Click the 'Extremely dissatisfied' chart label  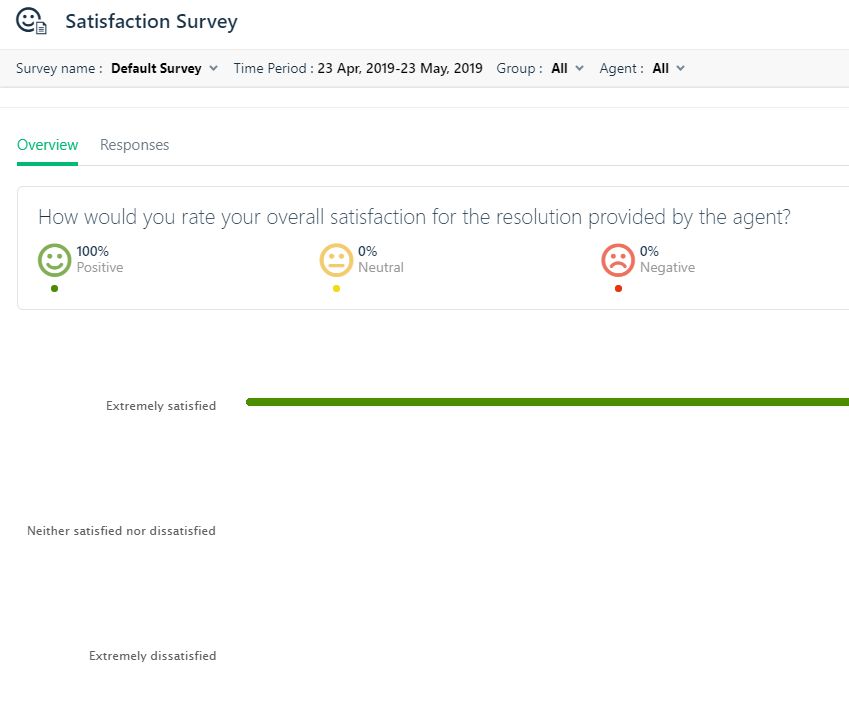(x=153, y=656)
